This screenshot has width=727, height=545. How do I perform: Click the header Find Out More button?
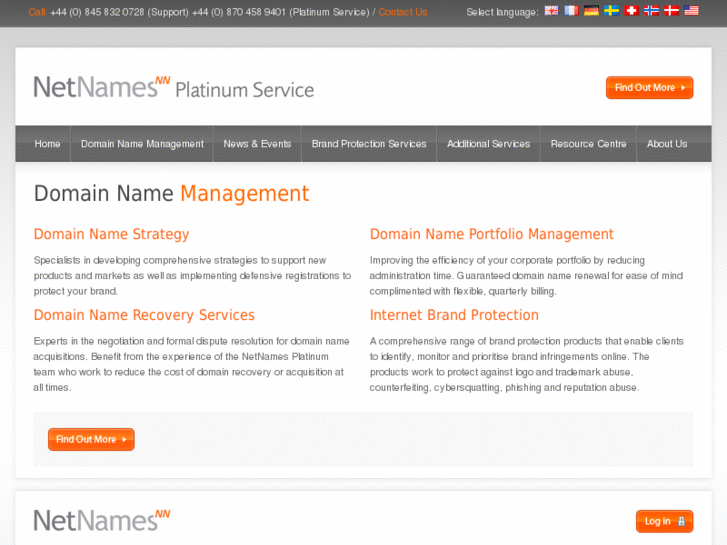pos(649,88)
